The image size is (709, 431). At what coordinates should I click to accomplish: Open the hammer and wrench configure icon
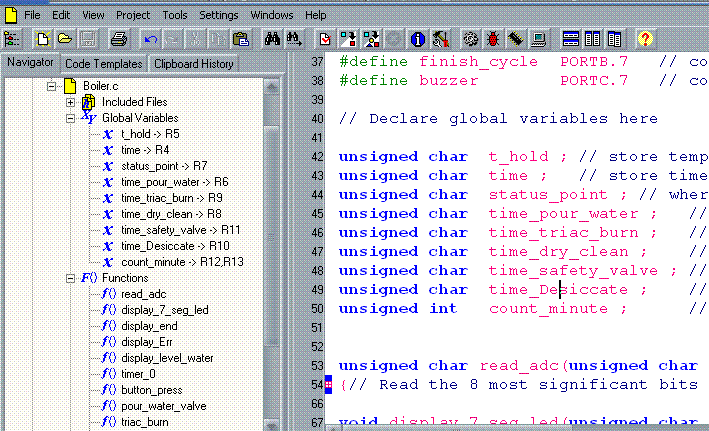tap(440, 39)
